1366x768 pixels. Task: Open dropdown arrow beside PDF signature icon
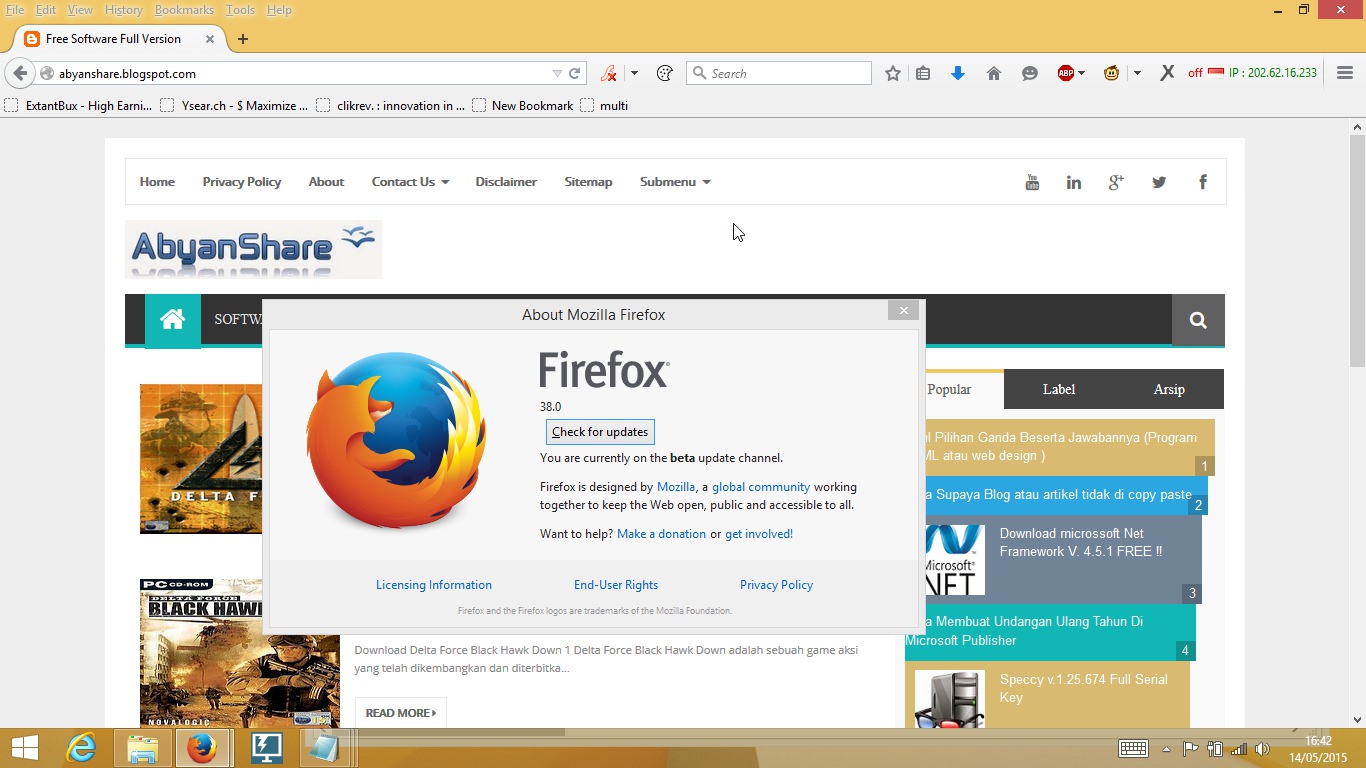[634, 73]
